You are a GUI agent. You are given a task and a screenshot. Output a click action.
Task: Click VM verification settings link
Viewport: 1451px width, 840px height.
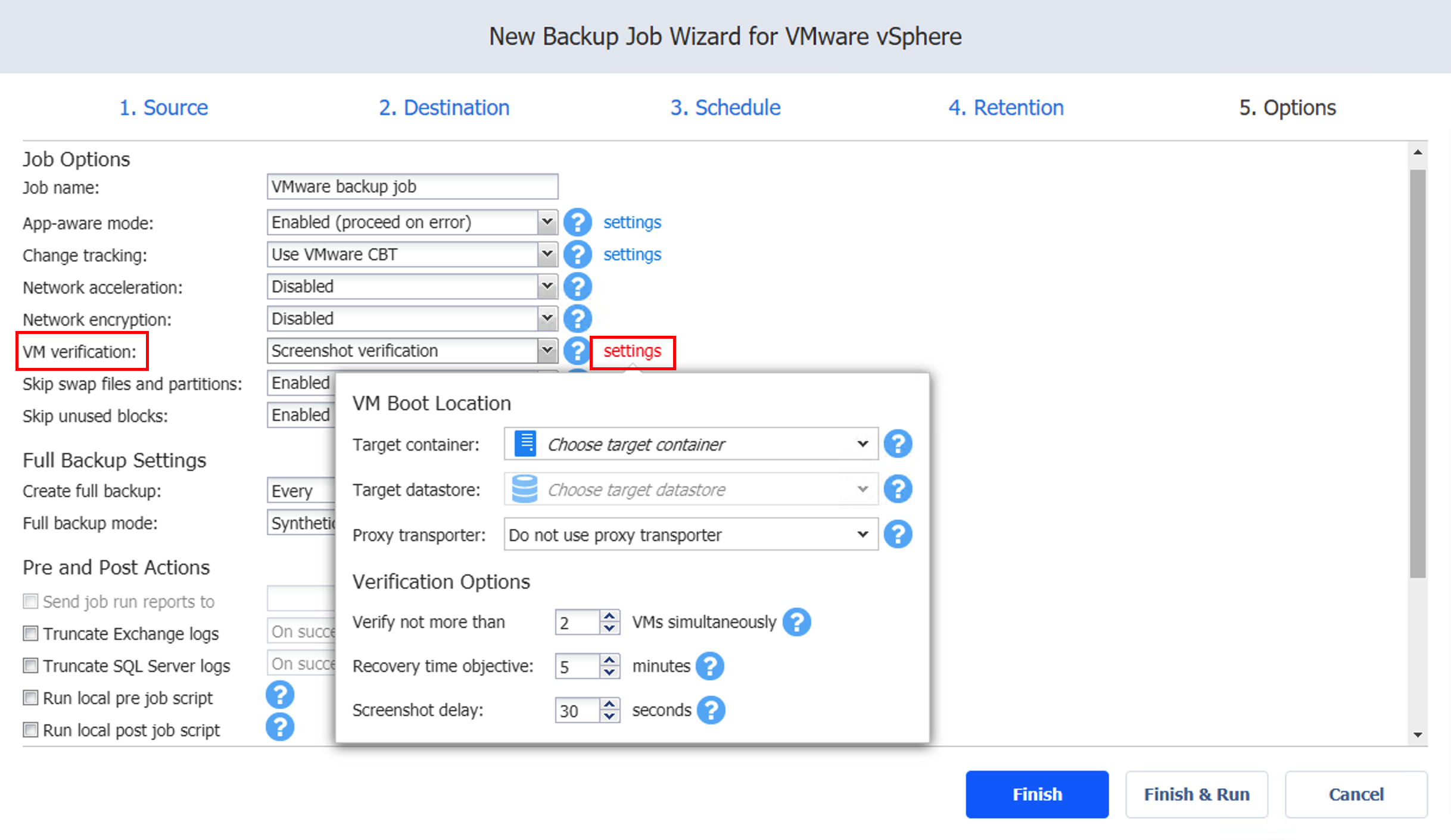632,351
